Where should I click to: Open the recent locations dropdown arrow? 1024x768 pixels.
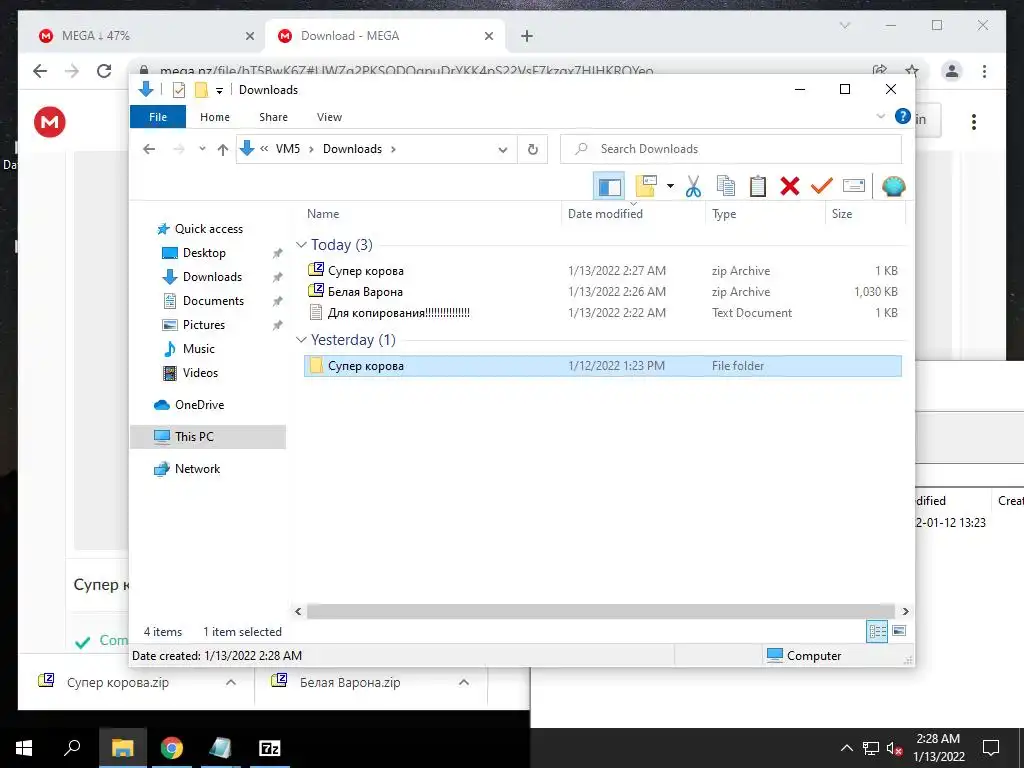click(x=202, y=149)
